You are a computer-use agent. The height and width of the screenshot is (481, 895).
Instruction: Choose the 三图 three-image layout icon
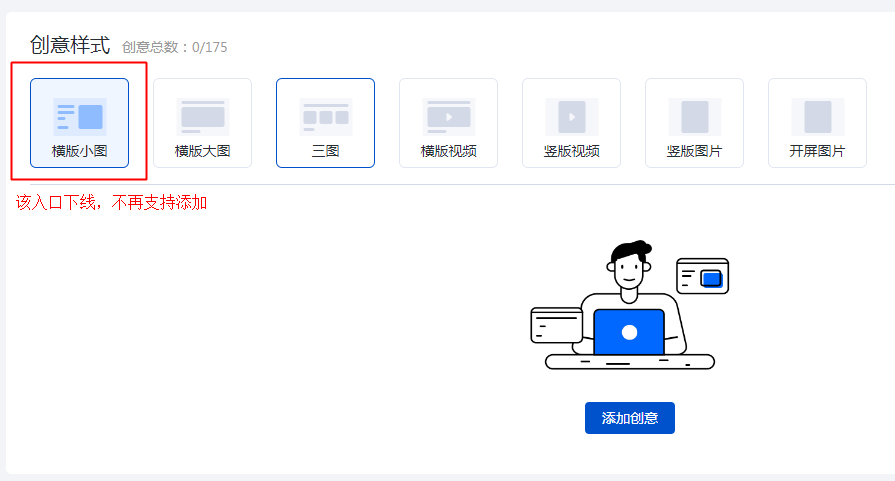coord(325,116)
